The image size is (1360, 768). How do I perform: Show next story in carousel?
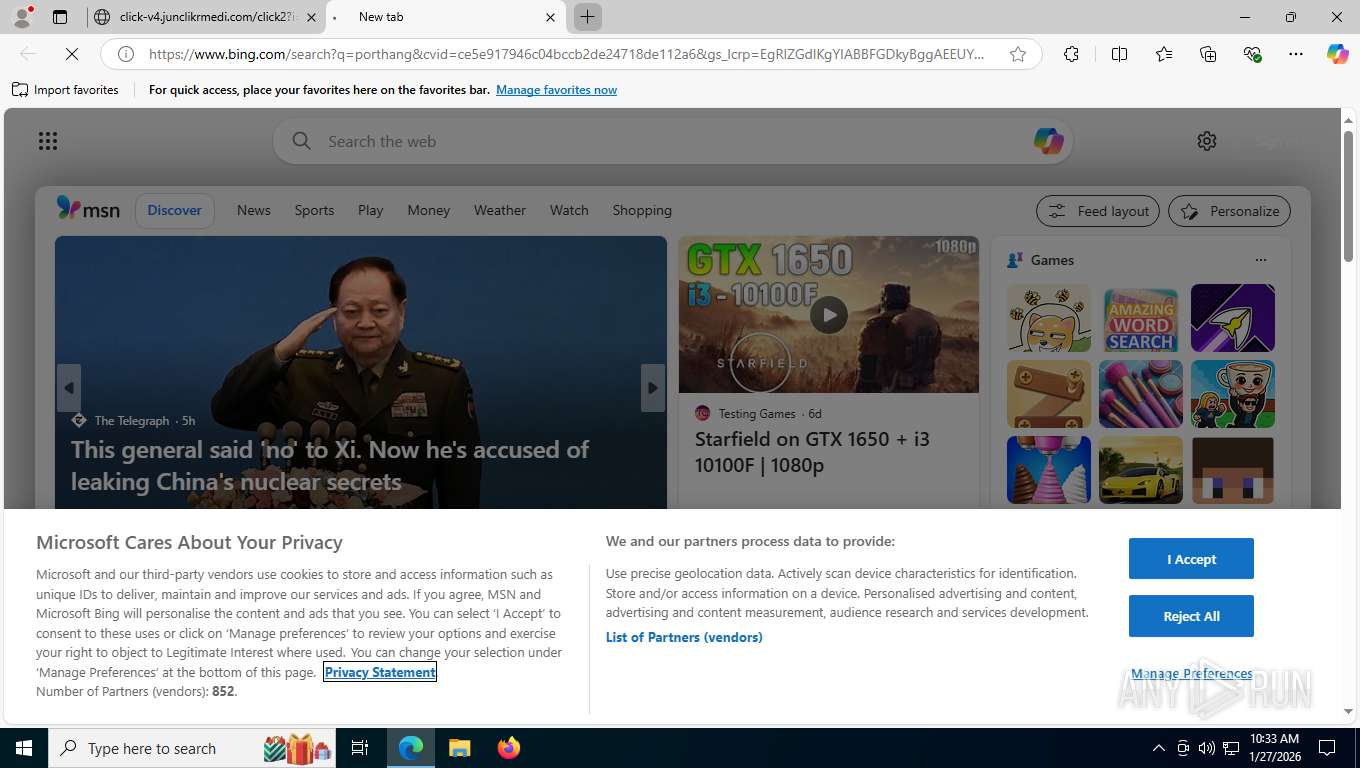[x=653, y=388]
